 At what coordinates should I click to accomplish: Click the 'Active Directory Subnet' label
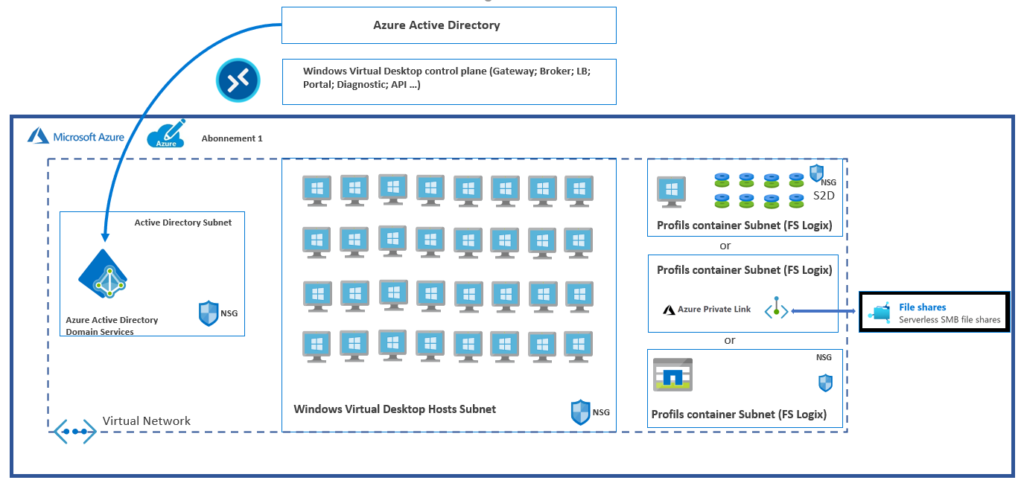pos(183,223)
